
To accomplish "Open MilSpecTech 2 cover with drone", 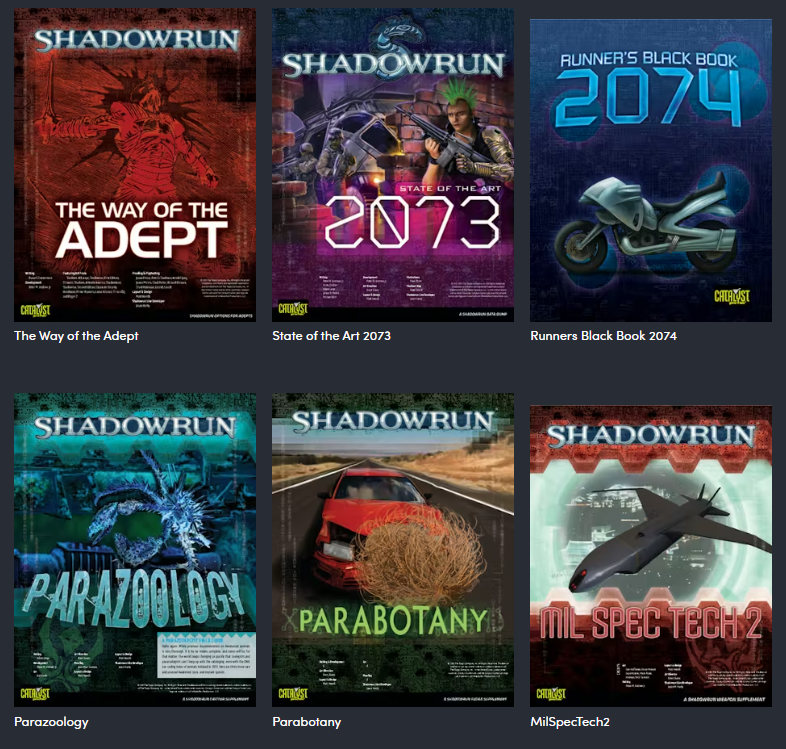I will 651,556.
